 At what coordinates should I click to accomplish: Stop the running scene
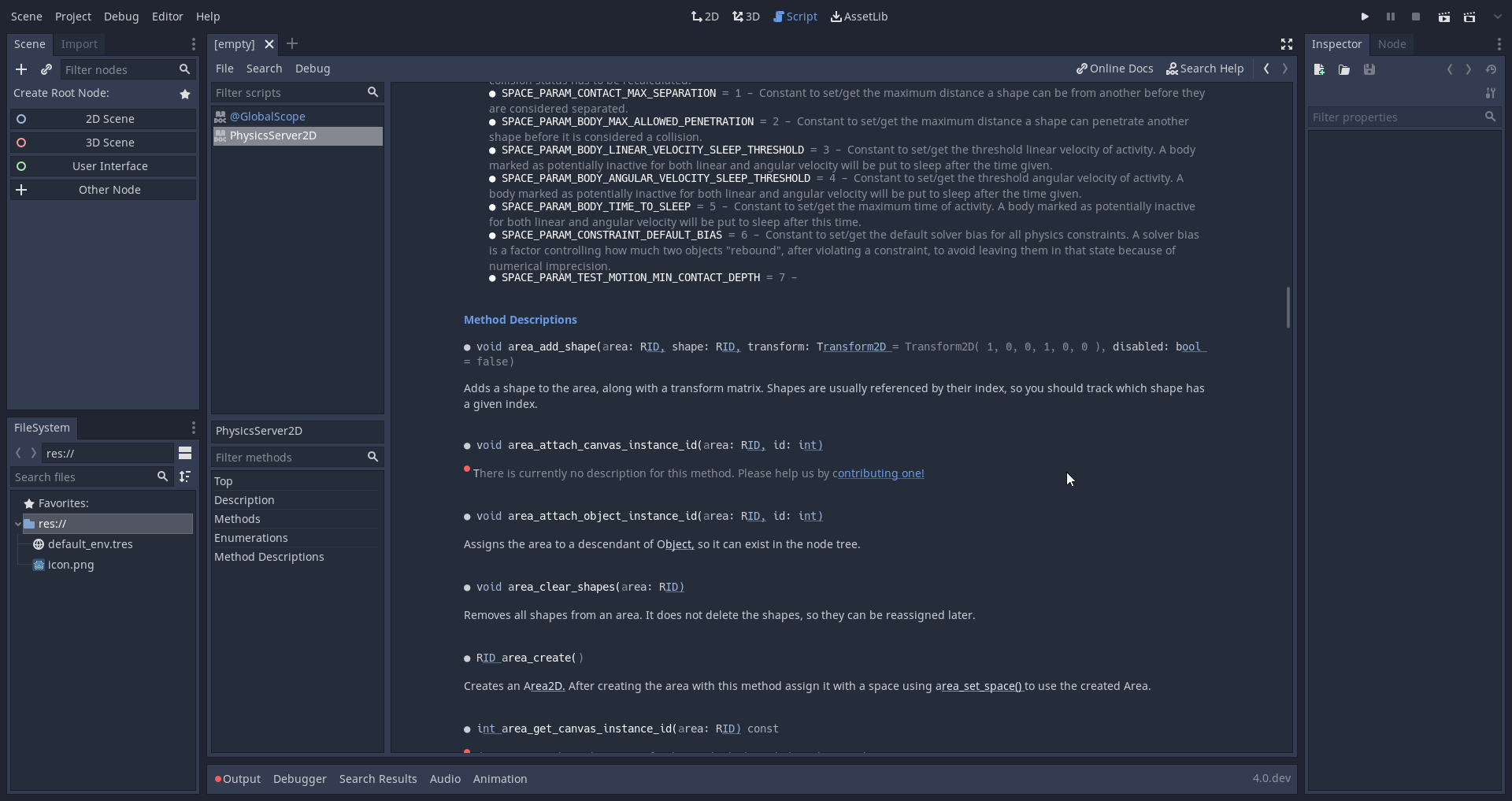(x=1416, y=17)
